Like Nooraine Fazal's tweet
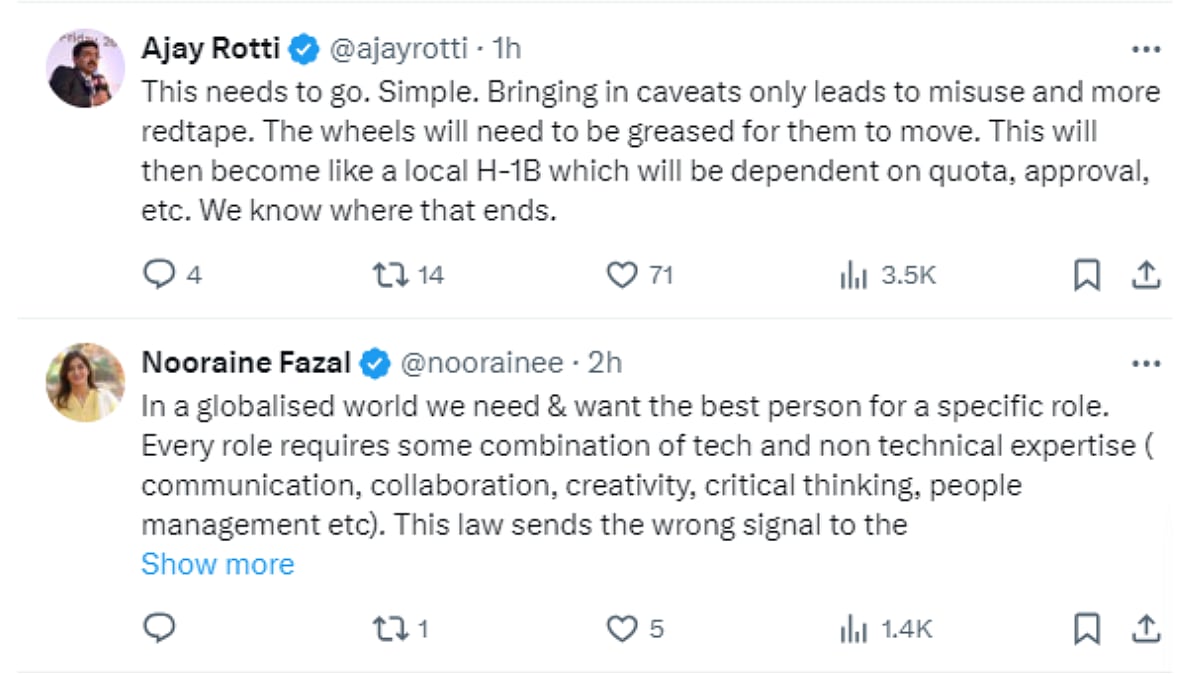Image resolution: width=1200 pixels, height=675 pixels. pos(623,628)
